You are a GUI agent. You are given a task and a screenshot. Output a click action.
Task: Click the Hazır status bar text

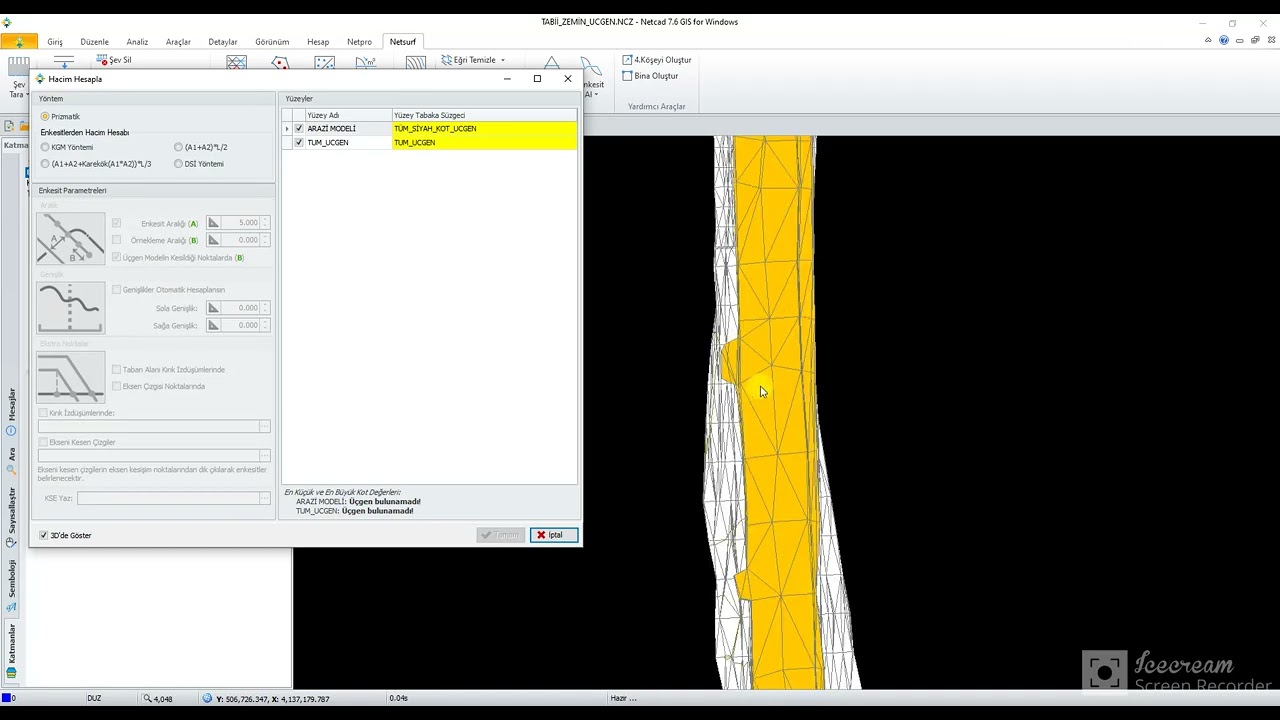(x=623, y=698)
